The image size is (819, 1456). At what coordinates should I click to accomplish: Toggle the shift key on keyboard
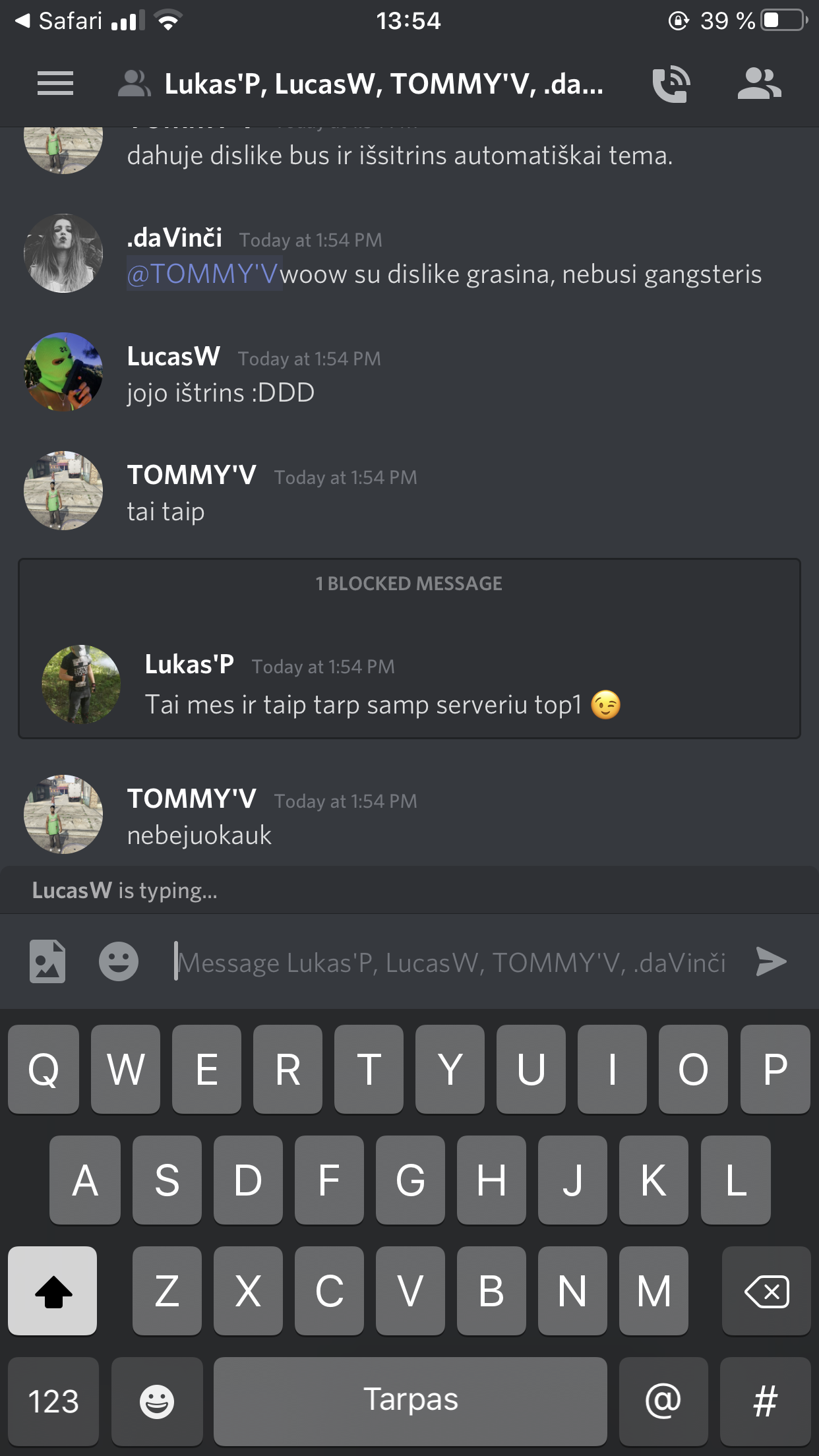[53, 1291]
